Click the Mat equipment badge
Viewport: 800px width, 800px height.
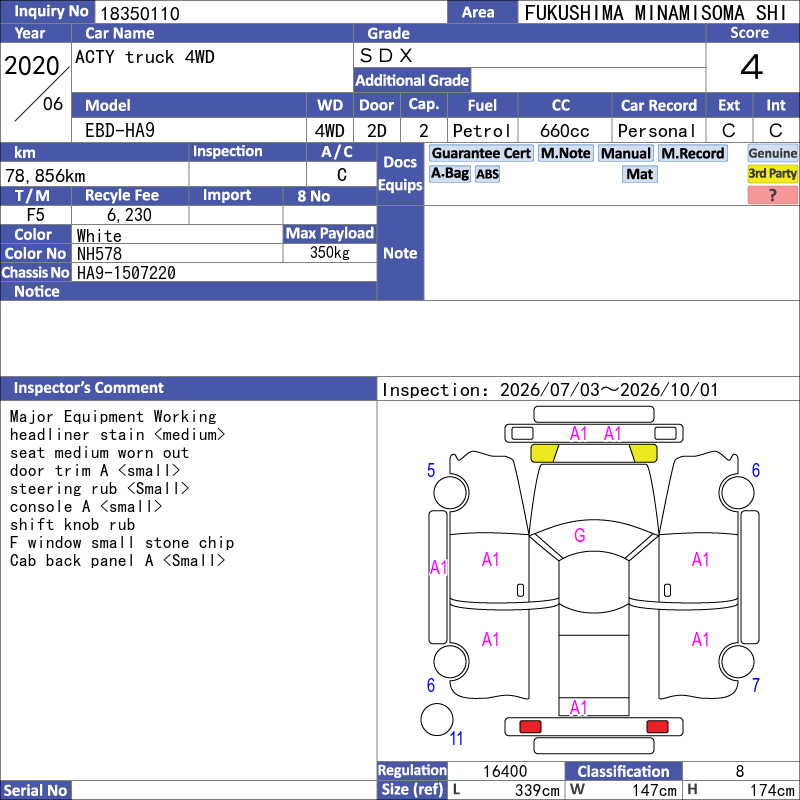(639, 174)
